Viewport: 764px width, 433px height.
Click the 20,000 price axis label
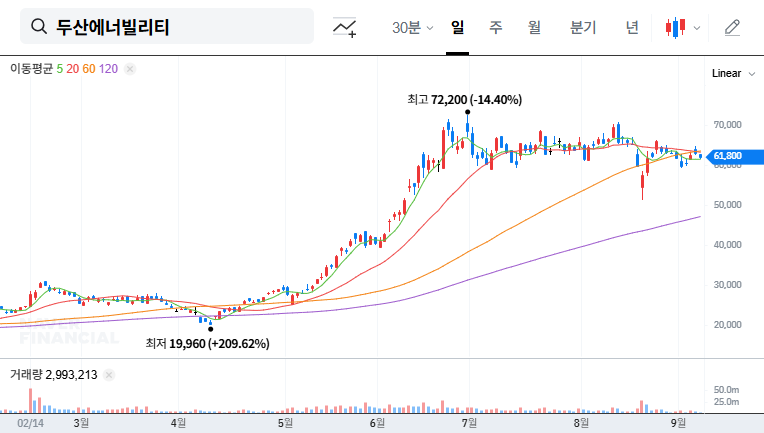pos(727,324)
